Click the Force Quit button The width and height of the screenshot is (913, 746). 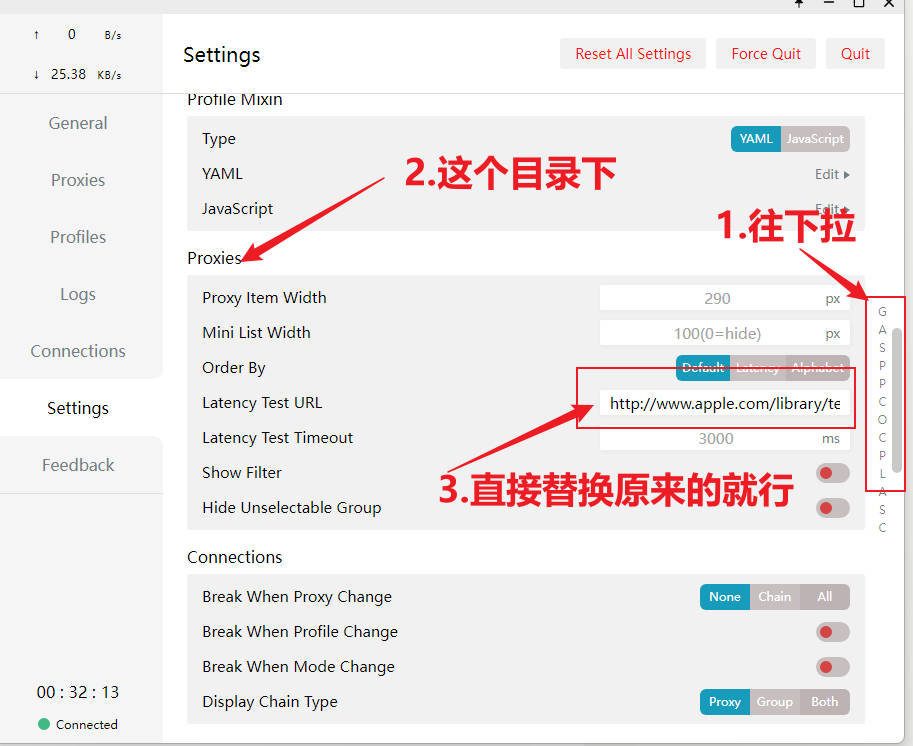pos(766,54)
